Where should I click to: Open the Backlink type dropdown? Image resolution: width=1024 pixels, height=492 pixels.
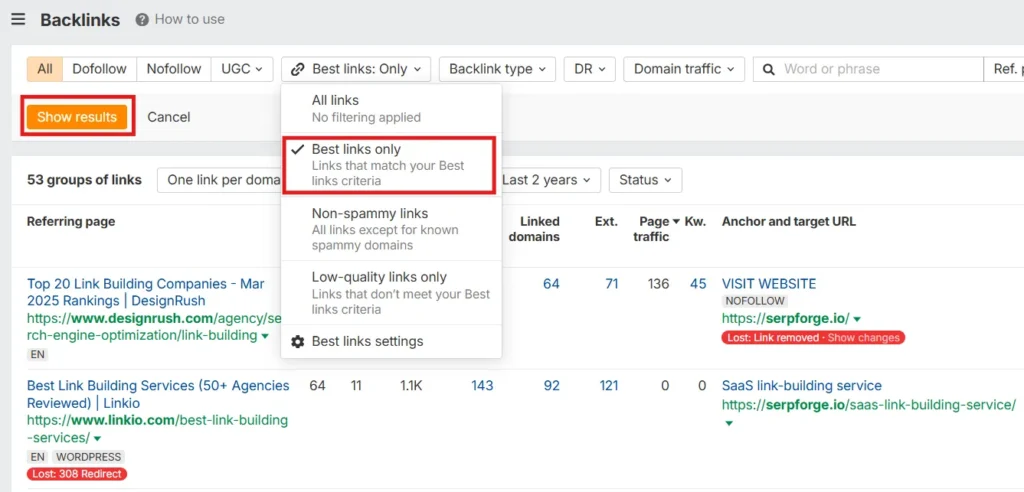[498, 69]
